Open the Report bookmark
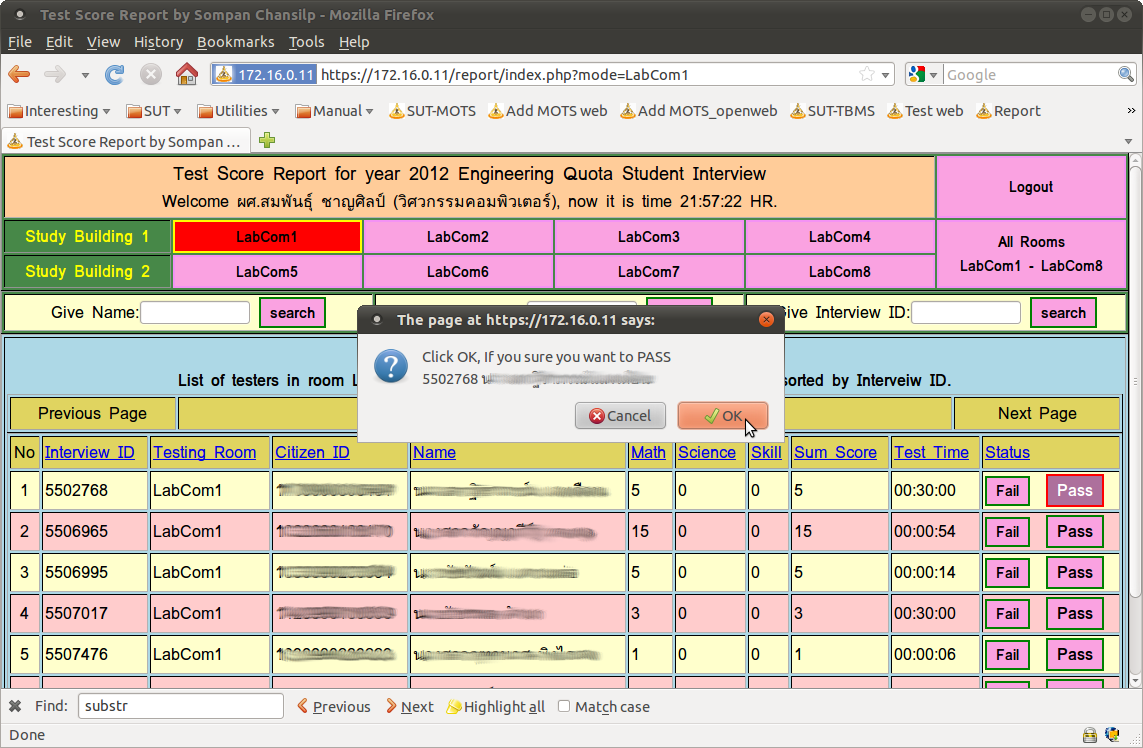The height and width of the screenshot is (748, 1143). [x=1008, y=111]
